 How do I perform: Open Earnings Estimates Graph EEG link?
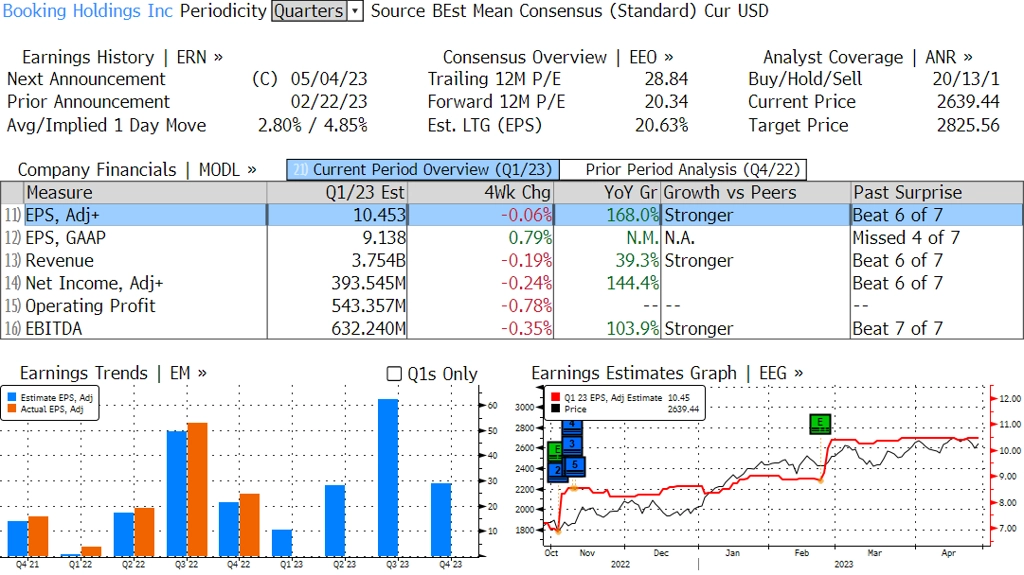pyautogui.click(x=667, y=373)
